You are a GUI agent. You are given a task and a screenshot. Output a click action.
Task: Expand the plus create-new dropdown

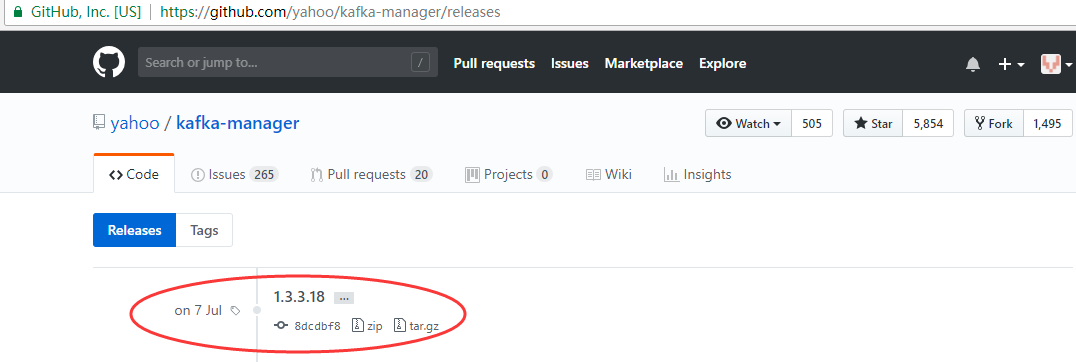[x=1011, y=64]
